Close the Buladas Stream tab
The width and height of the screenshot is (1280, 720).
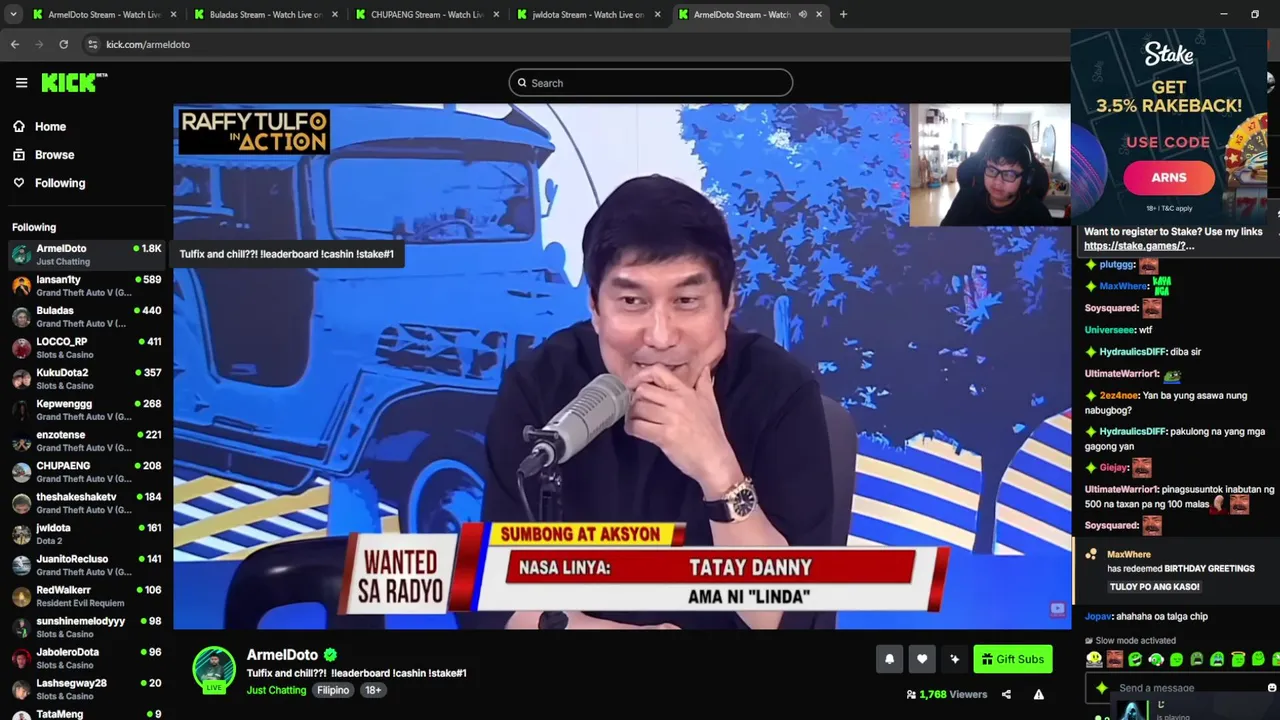click(334, 14)
